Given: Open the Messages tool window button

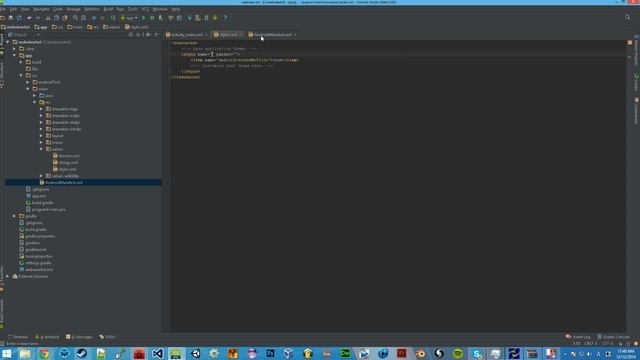Looking at the screenshot, I should (79, 337).
